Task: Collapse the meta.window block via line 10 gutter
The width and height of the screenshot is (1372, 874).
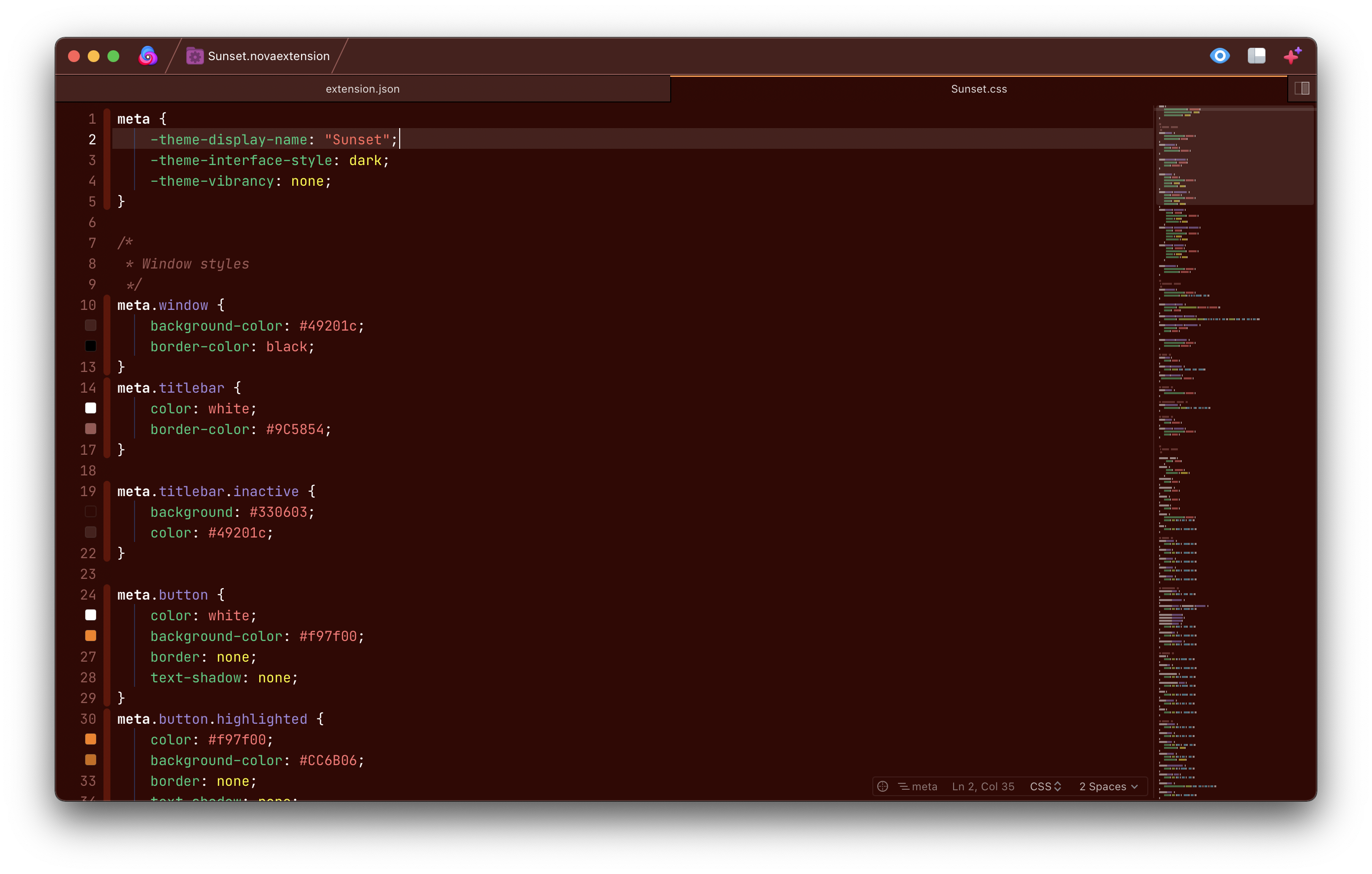Action: pos(107,305)
